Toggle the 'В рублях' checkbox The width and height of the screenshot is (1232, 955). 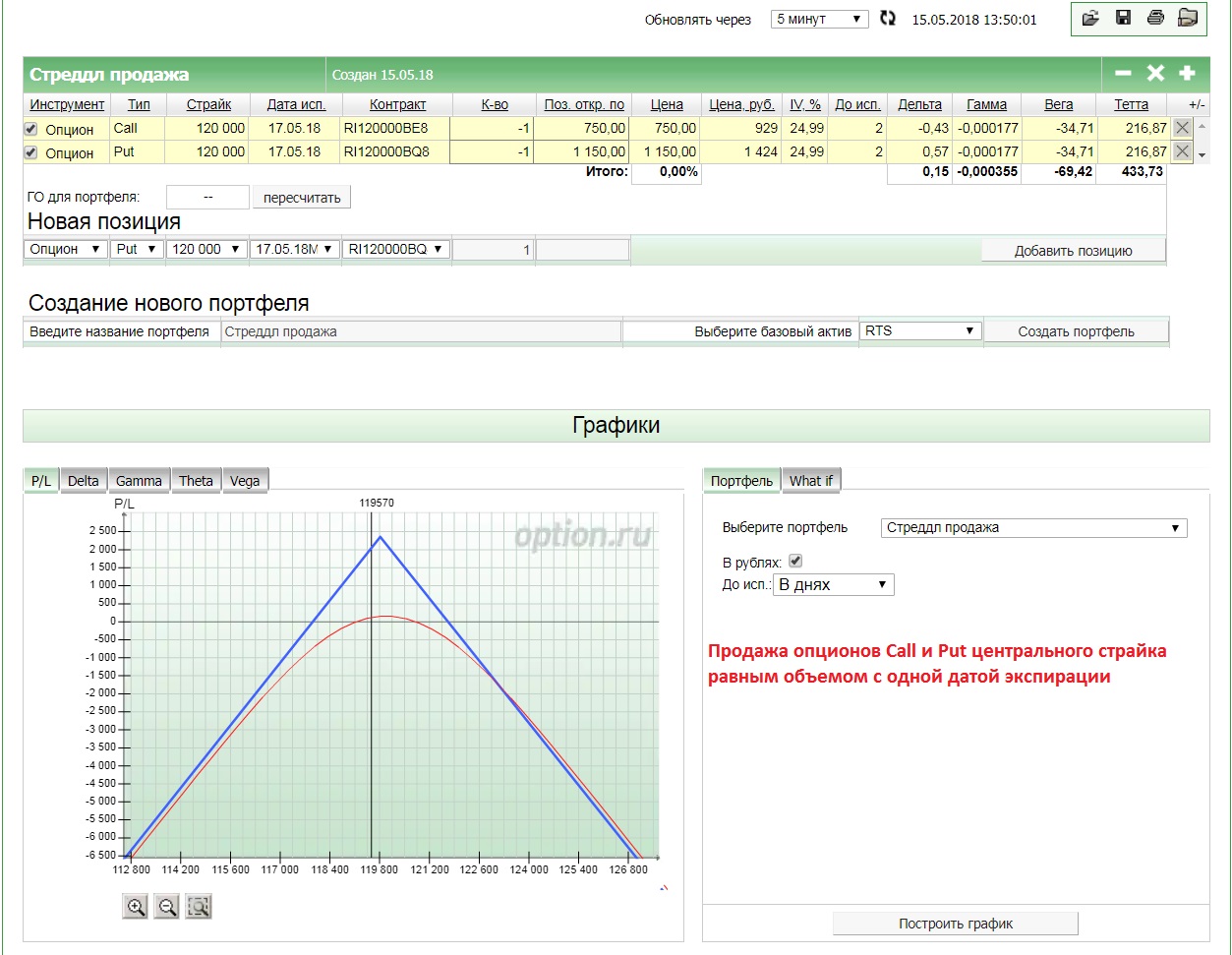tap(796, 562)
